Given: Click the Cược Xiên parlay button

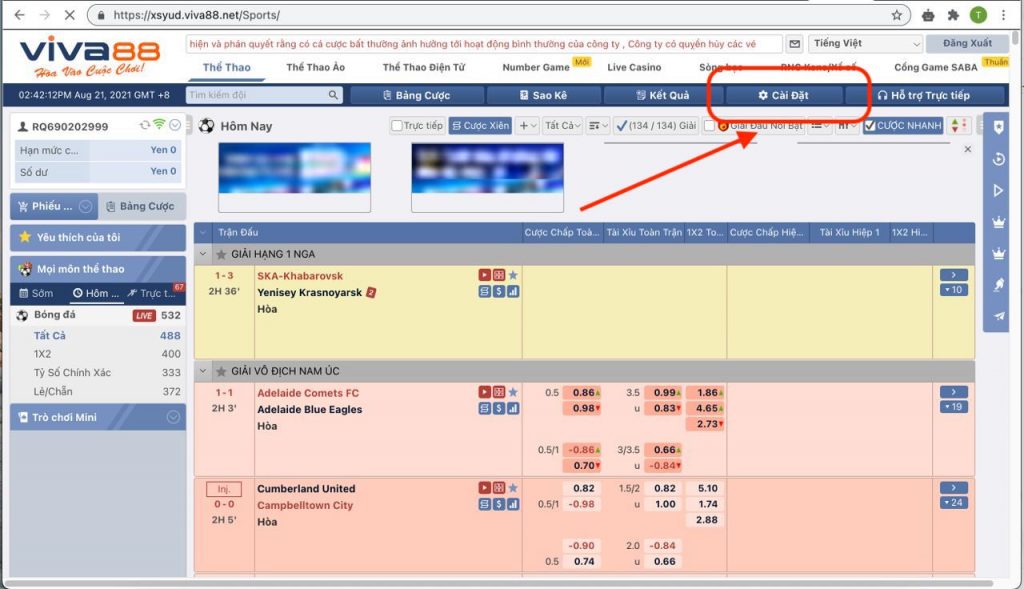Looking at the screenshot, I should tap(480, 125).
